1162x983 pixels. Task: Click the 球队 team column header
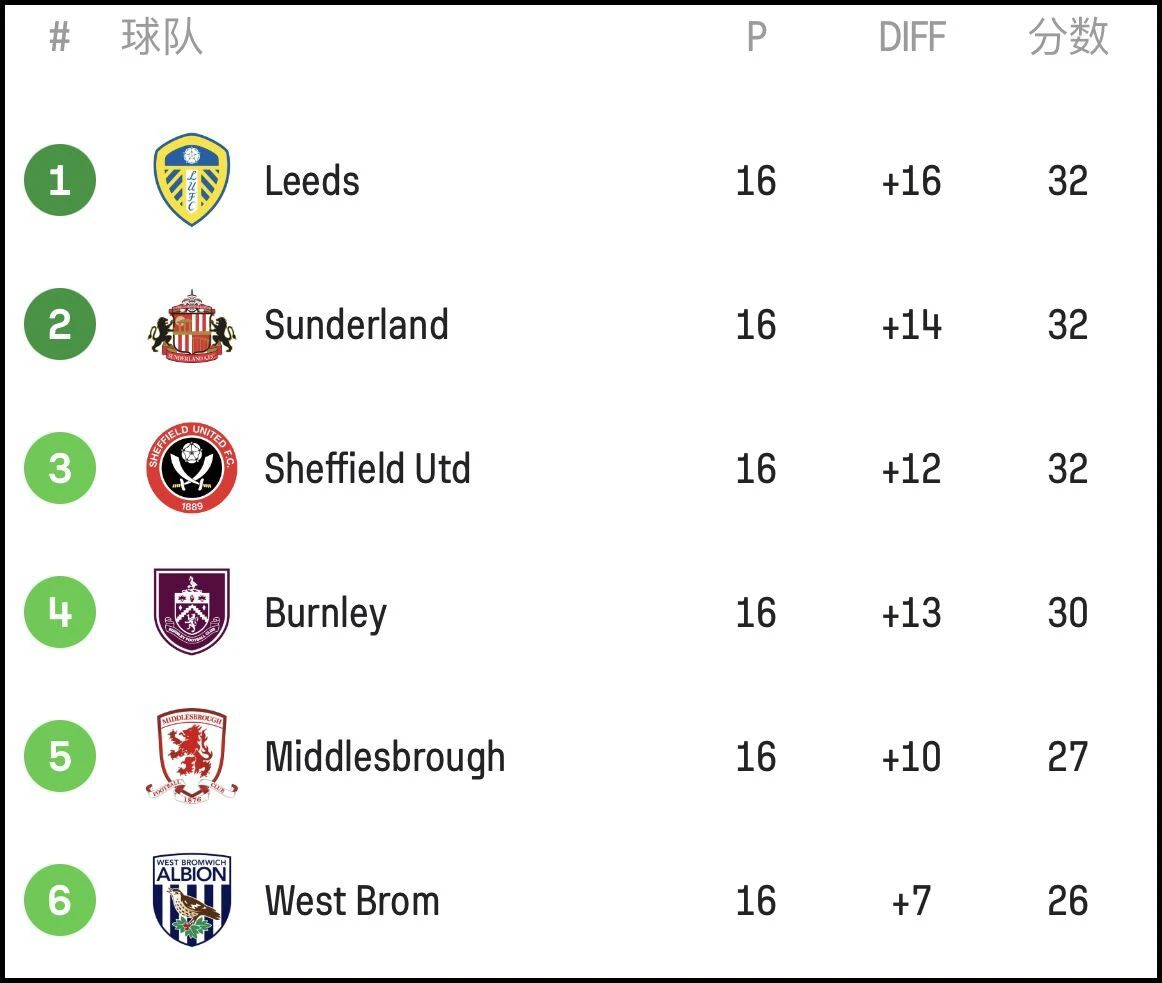pos(162,37)
